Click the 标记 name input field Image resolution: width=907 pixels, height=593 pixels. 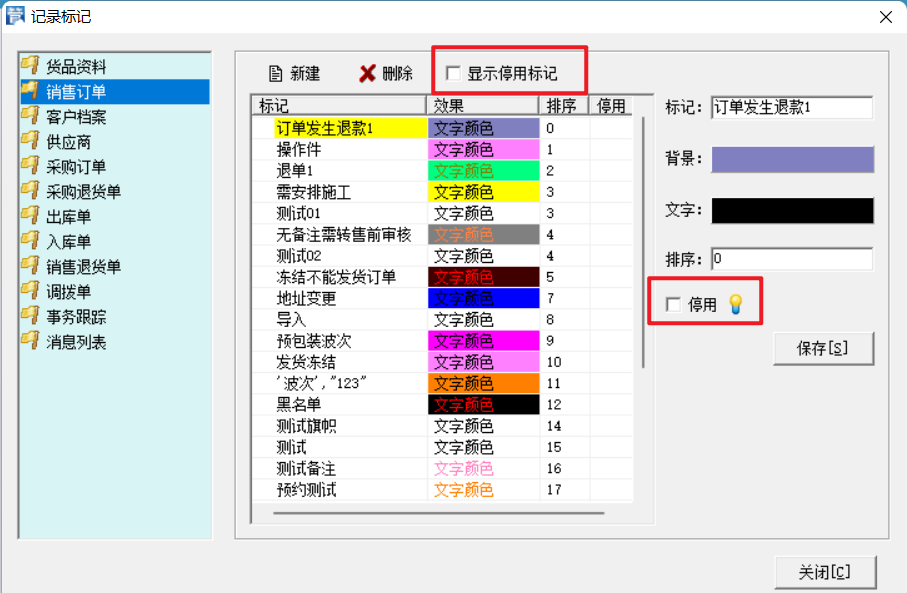[792, 108]
